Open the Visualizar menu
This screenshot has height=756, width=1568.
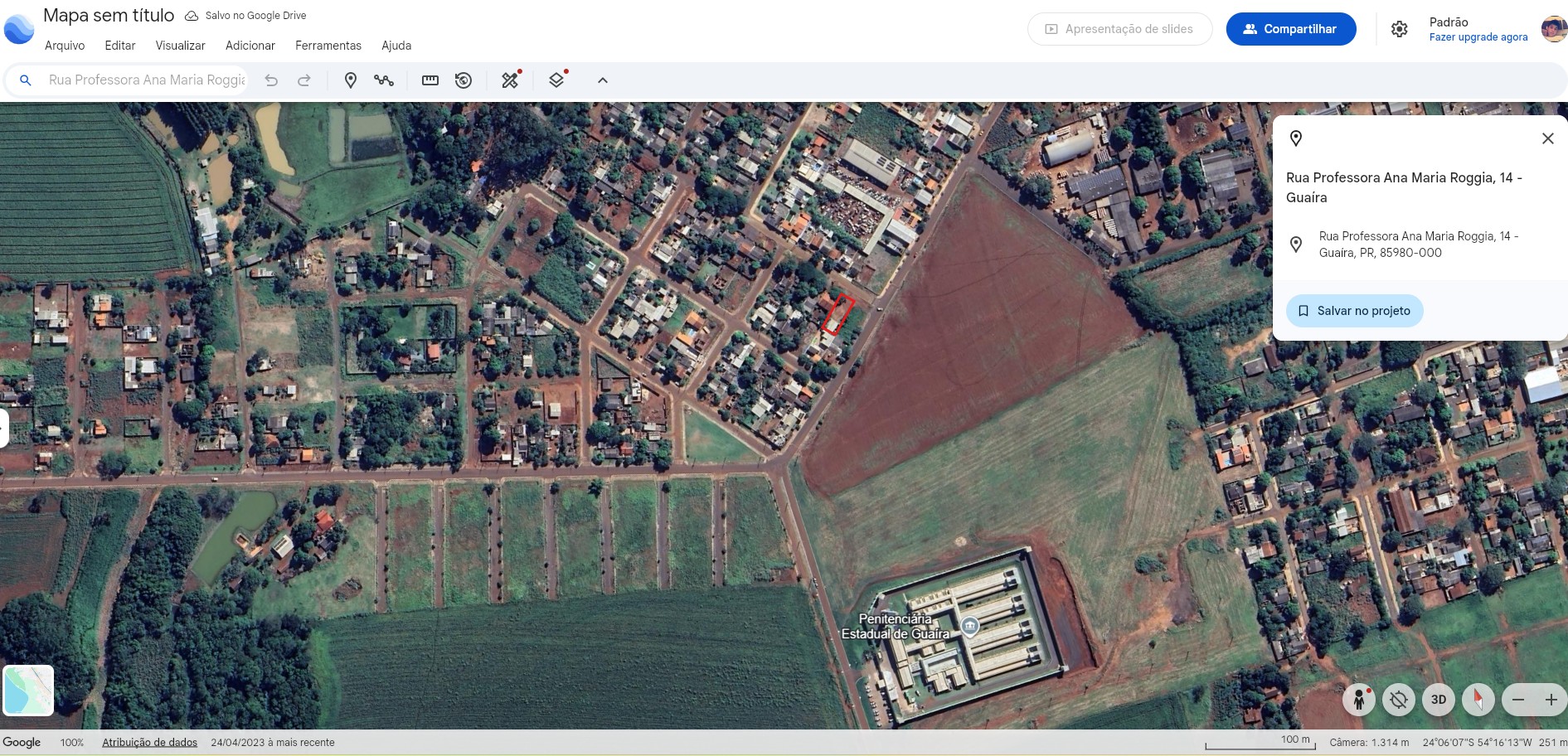click(180, 46)
